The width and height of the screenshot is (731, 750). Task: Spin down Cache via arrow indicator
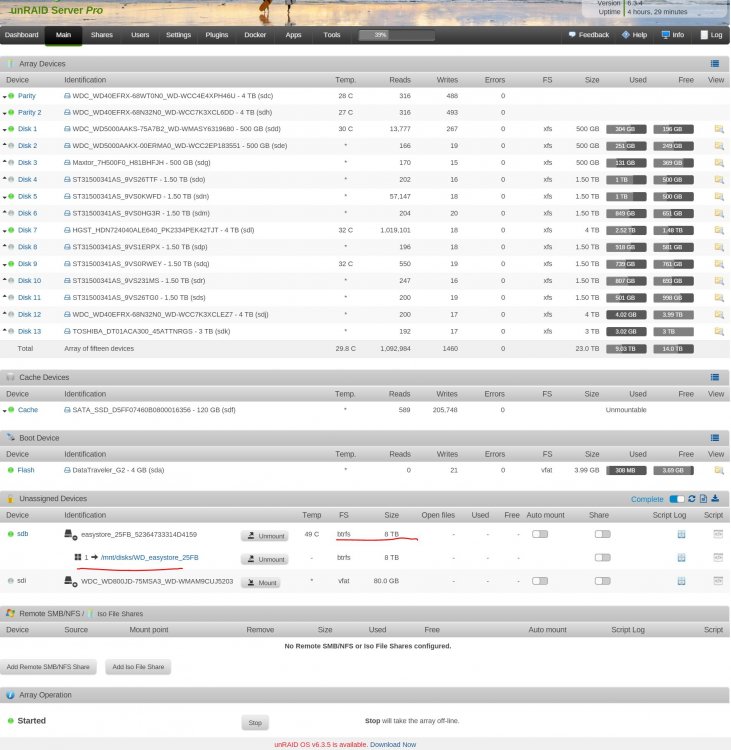pos(4,411)
